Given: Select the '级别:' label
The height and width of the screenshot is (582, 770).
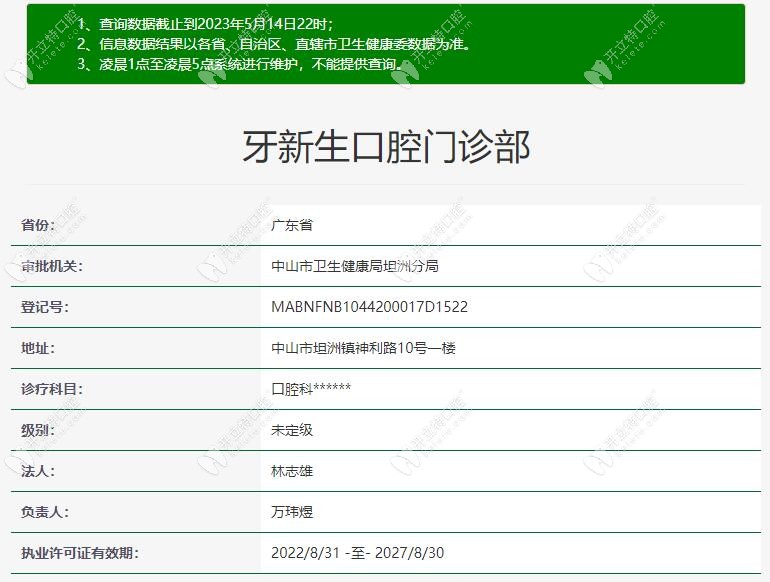Looking at the screenshot, I should pos(38,430).
